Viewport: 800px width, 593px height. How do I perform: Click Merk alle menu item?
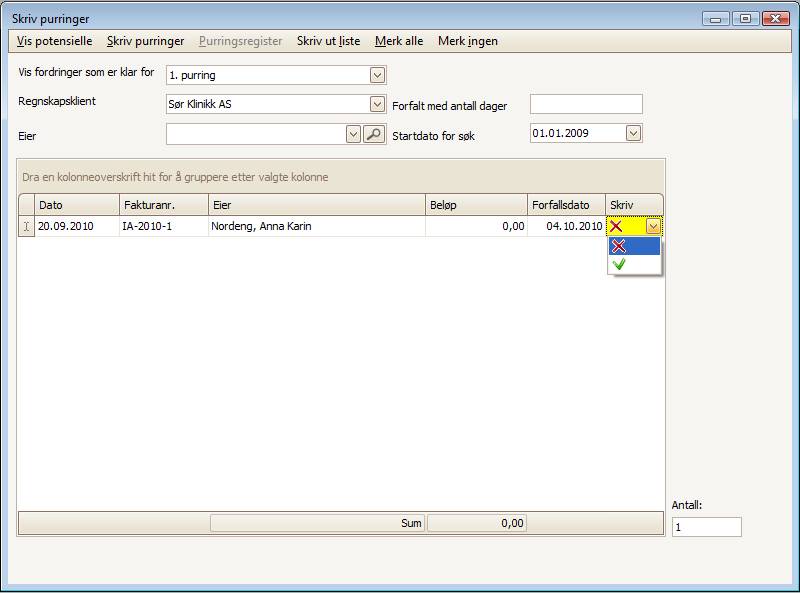(399, 41)
